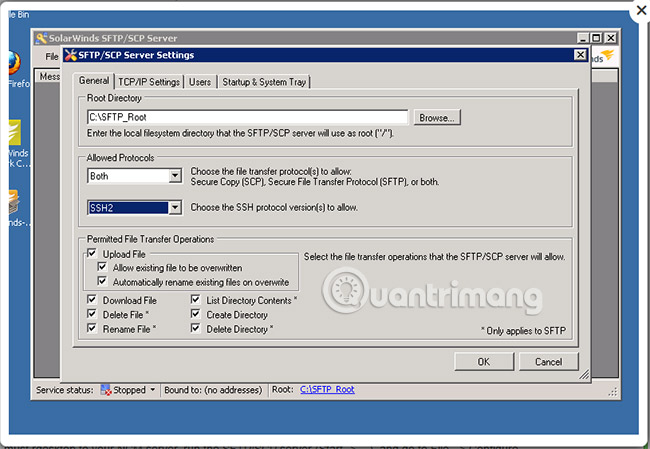Uncheck the Download File checkbox
650x449 pixels.
click(x=92, y=299)
